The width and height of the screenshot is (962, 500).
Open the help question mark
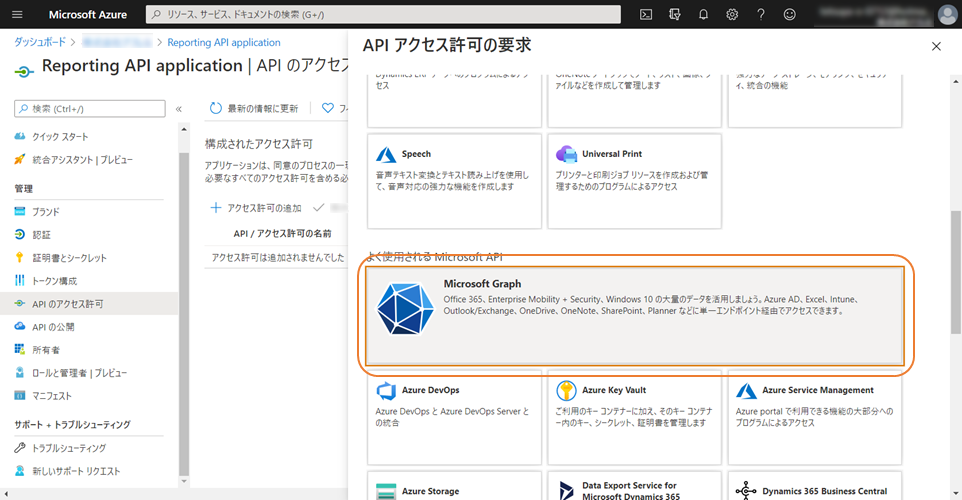point(761,14)
